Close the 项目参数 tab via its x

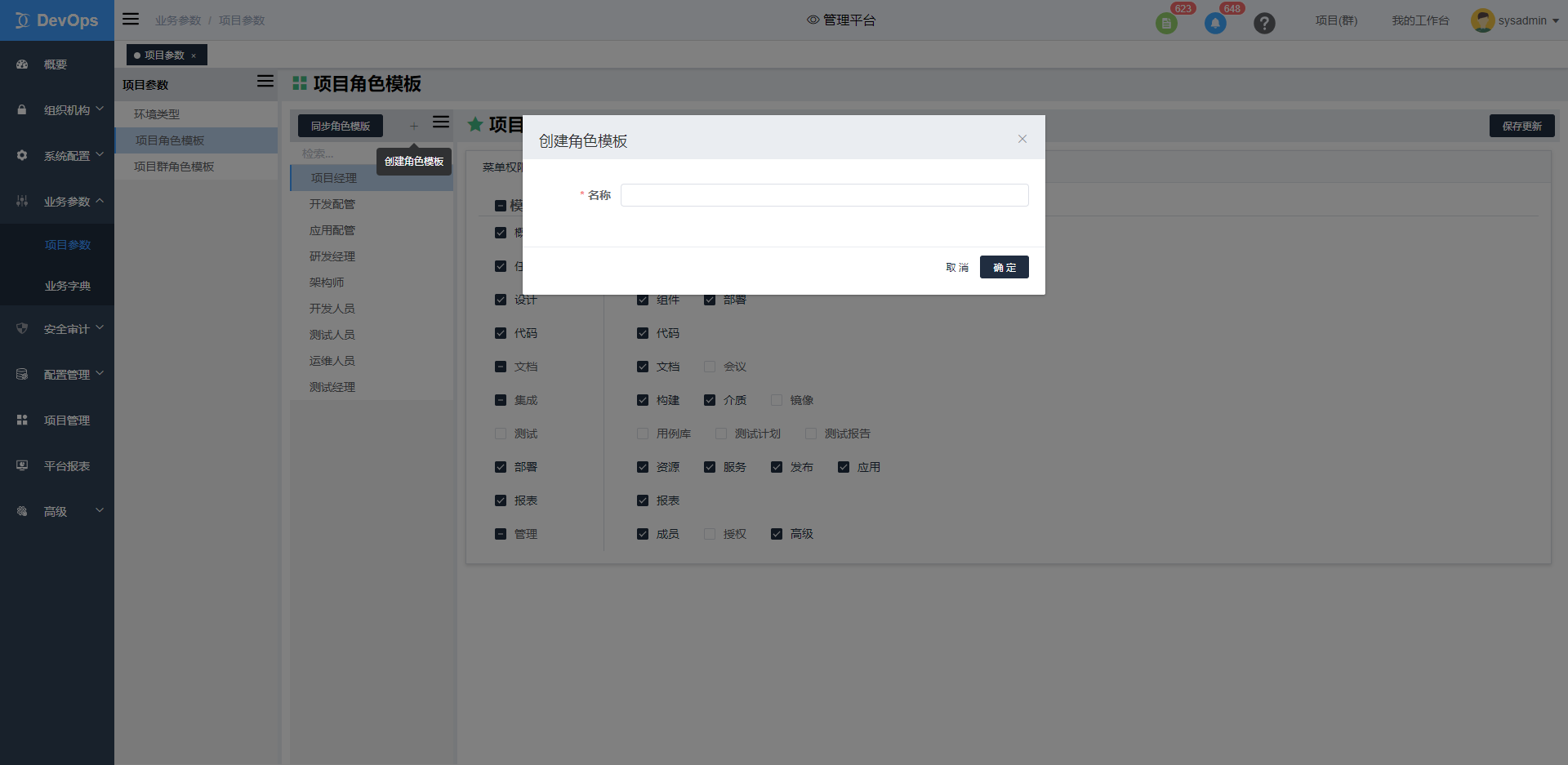[x=194, y=56]
